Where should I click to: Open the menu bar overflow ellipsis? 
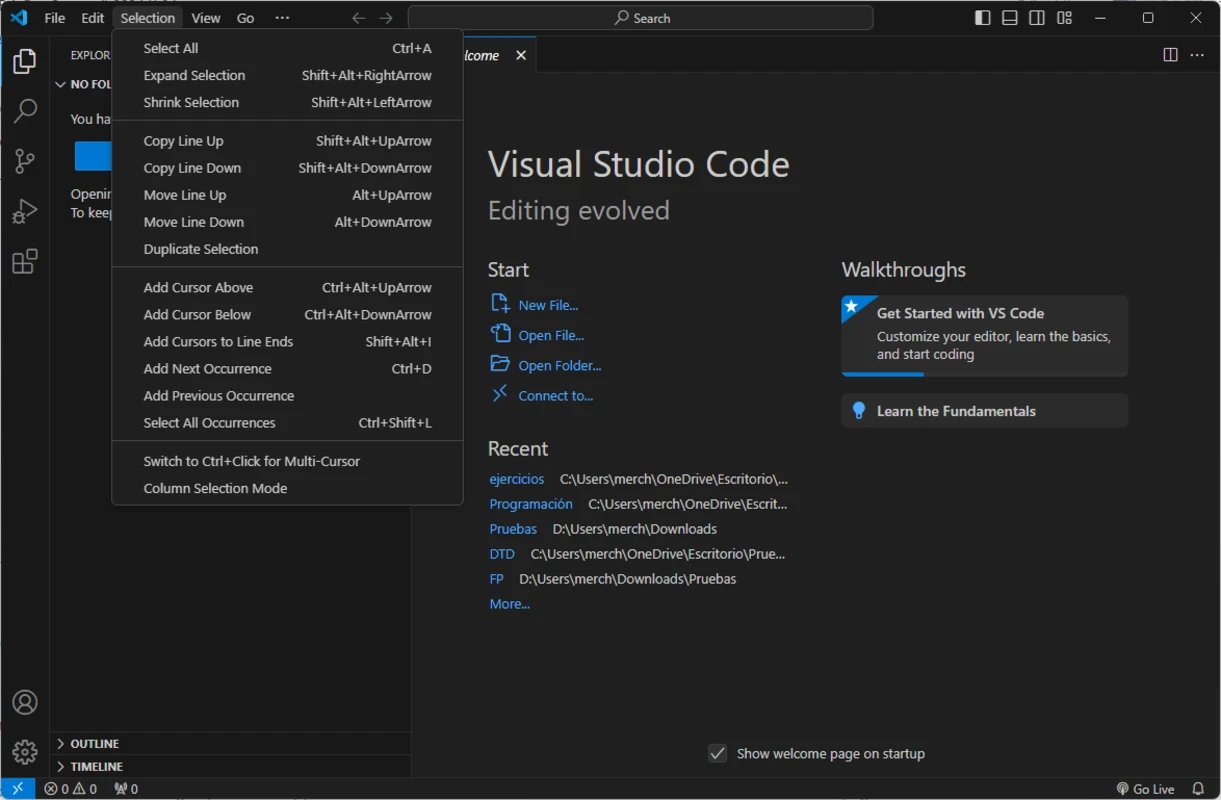(x=282, y=18)
